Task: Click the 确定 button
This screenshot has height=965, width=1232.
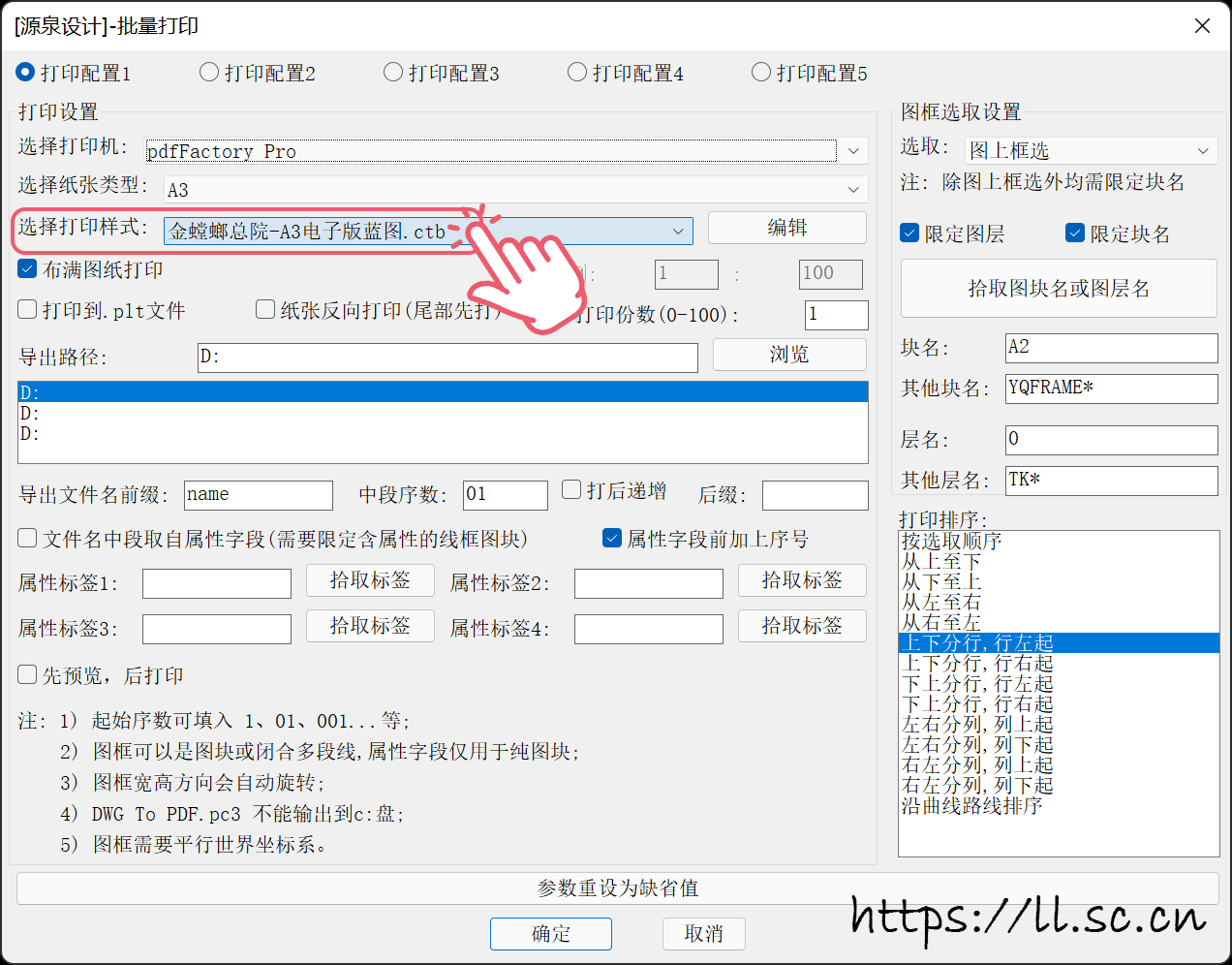Action: tap(550, 934)
